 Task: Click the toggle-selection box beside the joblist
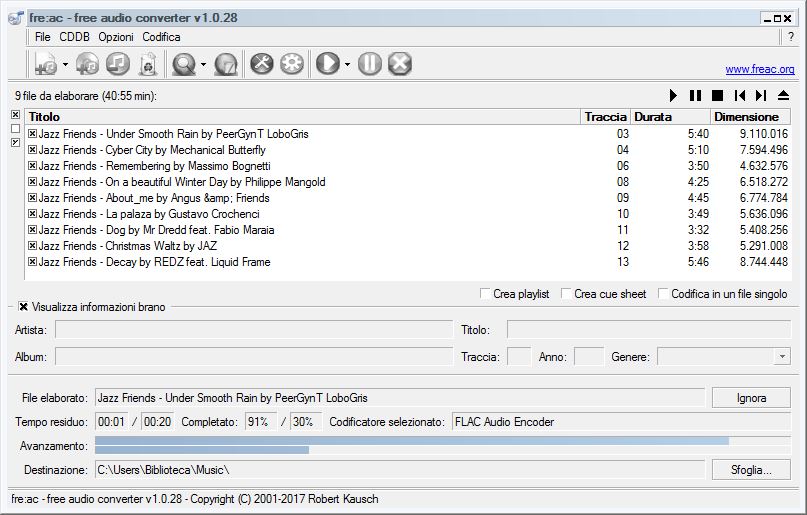point(15,143)
